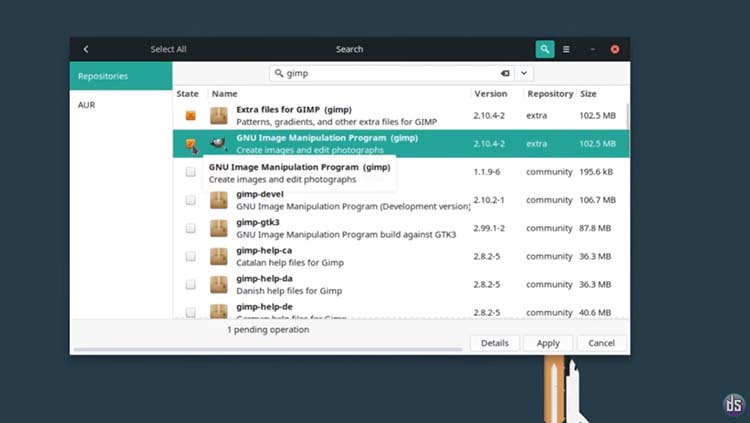This screenshot has width=750, height=423.
Task: Click the gimp-help-ca package icon
Action: 219,256
